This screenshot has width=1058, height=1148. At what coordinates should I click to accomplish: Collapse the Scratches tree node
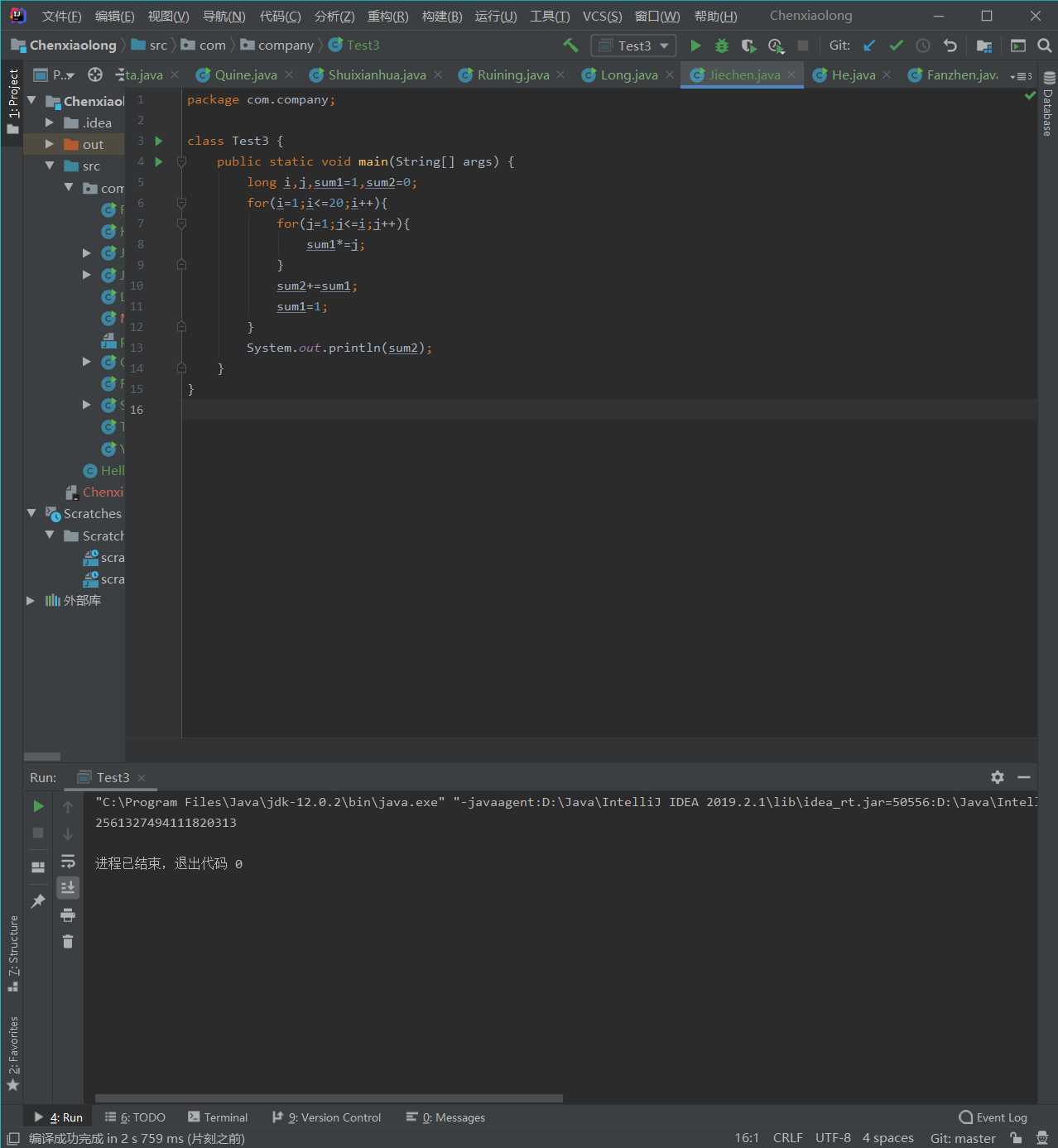(31, 514)
